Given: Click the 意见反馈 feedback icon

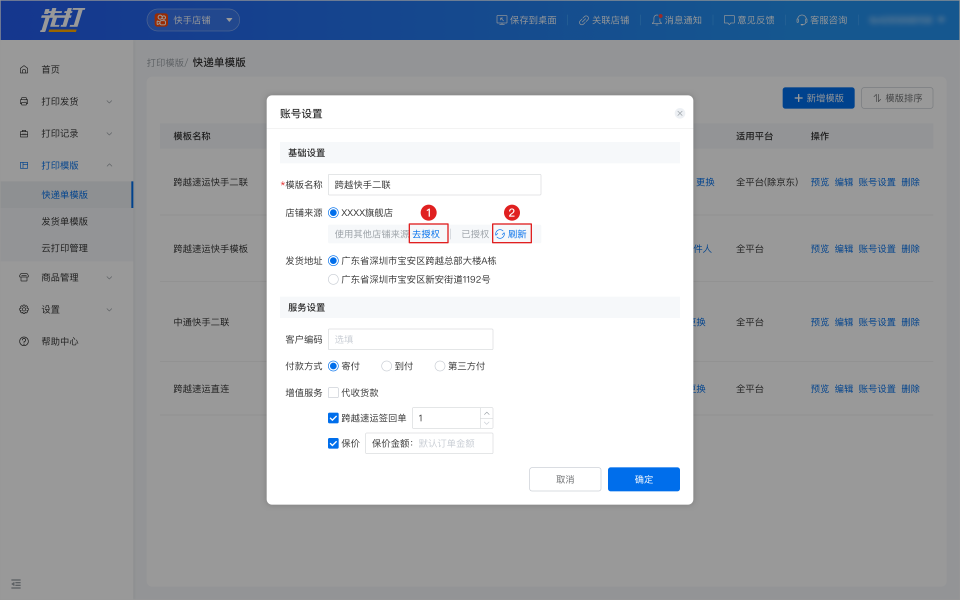Looking at the screenshot, I should click(729, 20).
